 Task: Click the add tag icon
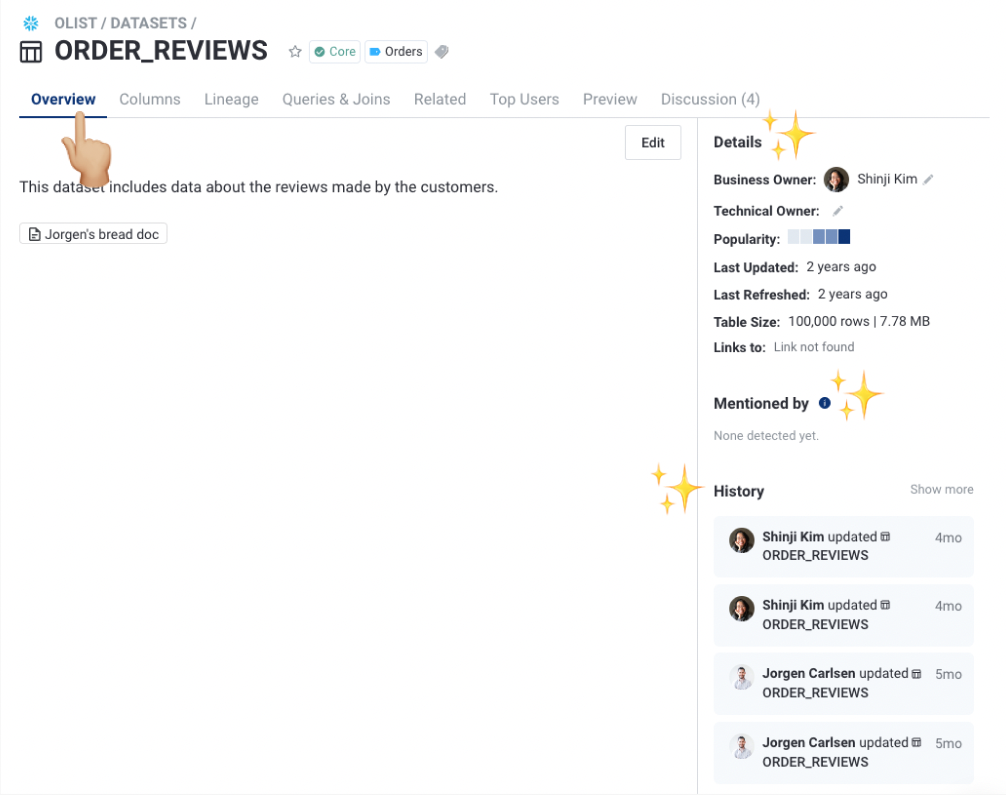(x=442, y=52)
